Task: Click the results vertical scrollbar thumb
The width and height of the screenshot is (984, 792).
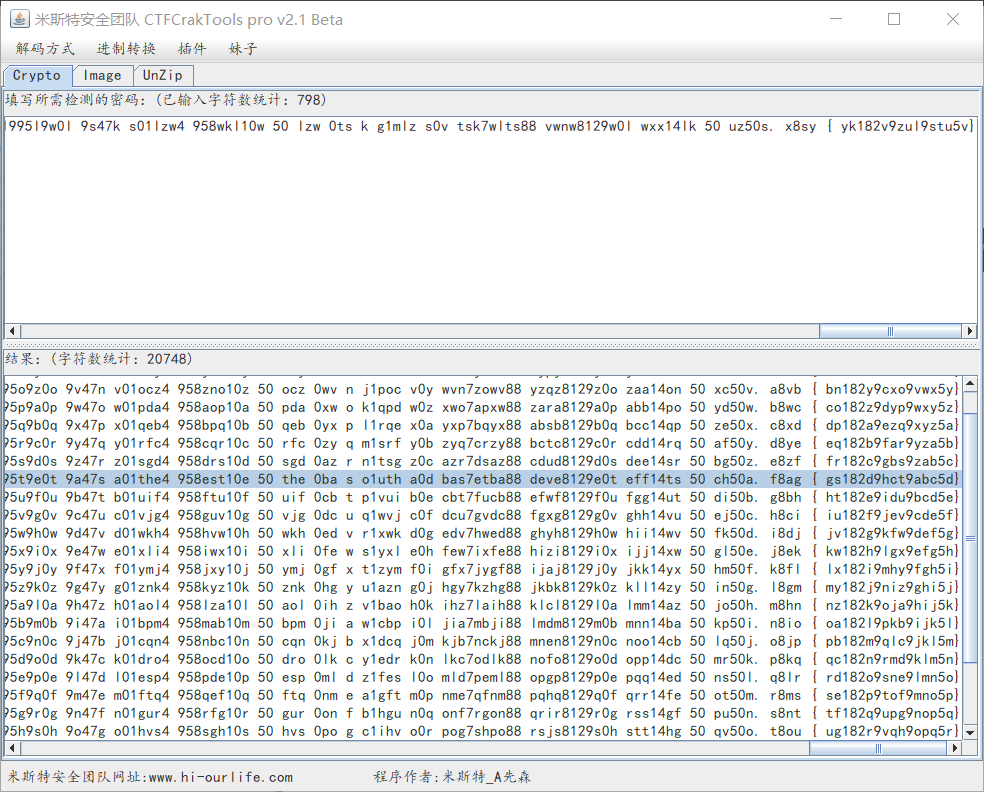Action: pyautogui.click(x=970, y=538)
